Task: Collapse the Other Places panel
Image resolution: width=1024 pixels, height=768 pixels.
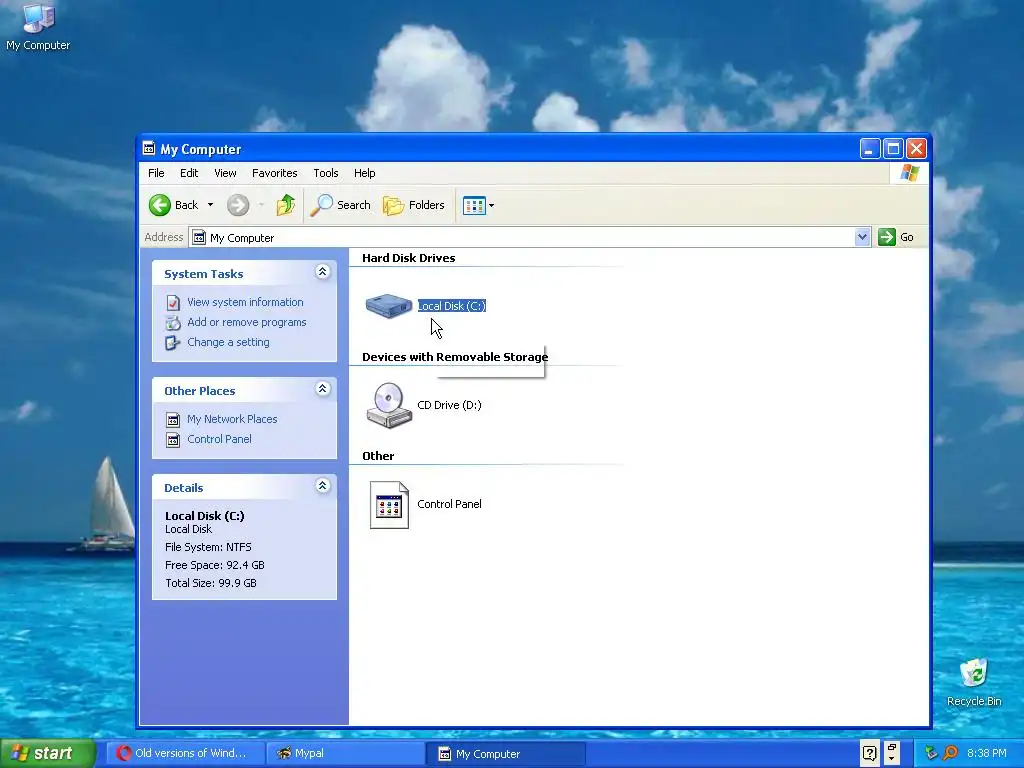Action: tap(323, 389)
